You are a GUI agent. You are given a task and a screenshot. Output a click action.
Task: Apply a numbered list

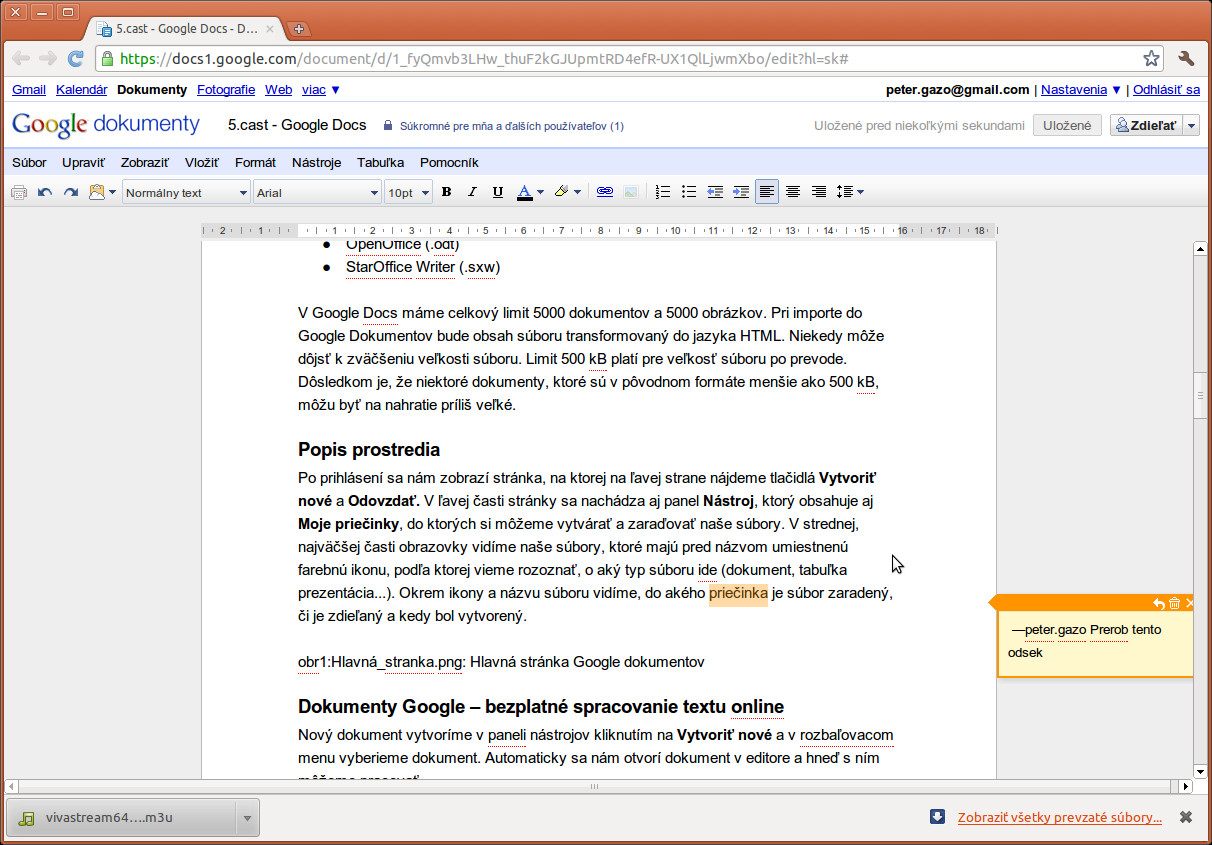[x=663, y=192]
